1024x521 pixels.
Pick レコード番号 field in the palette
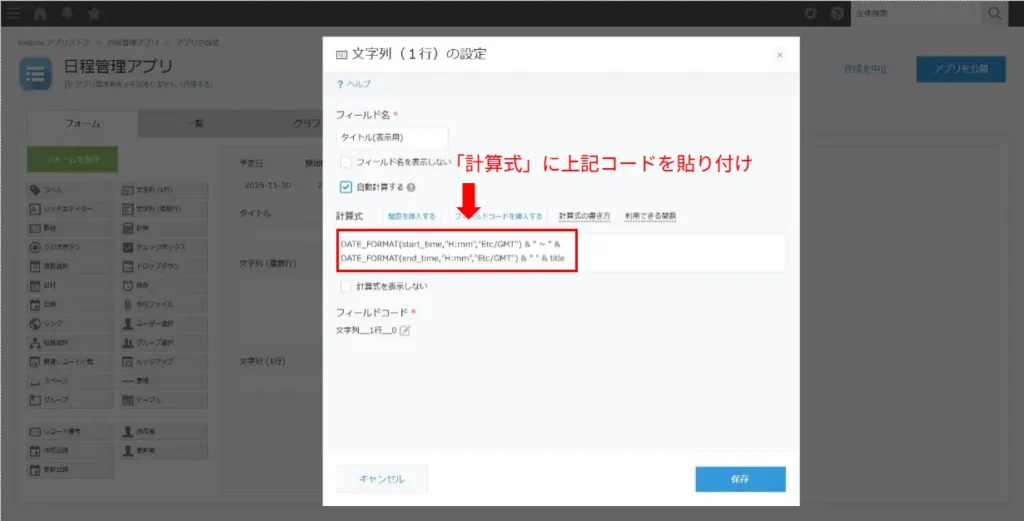[x=71, y=432]
